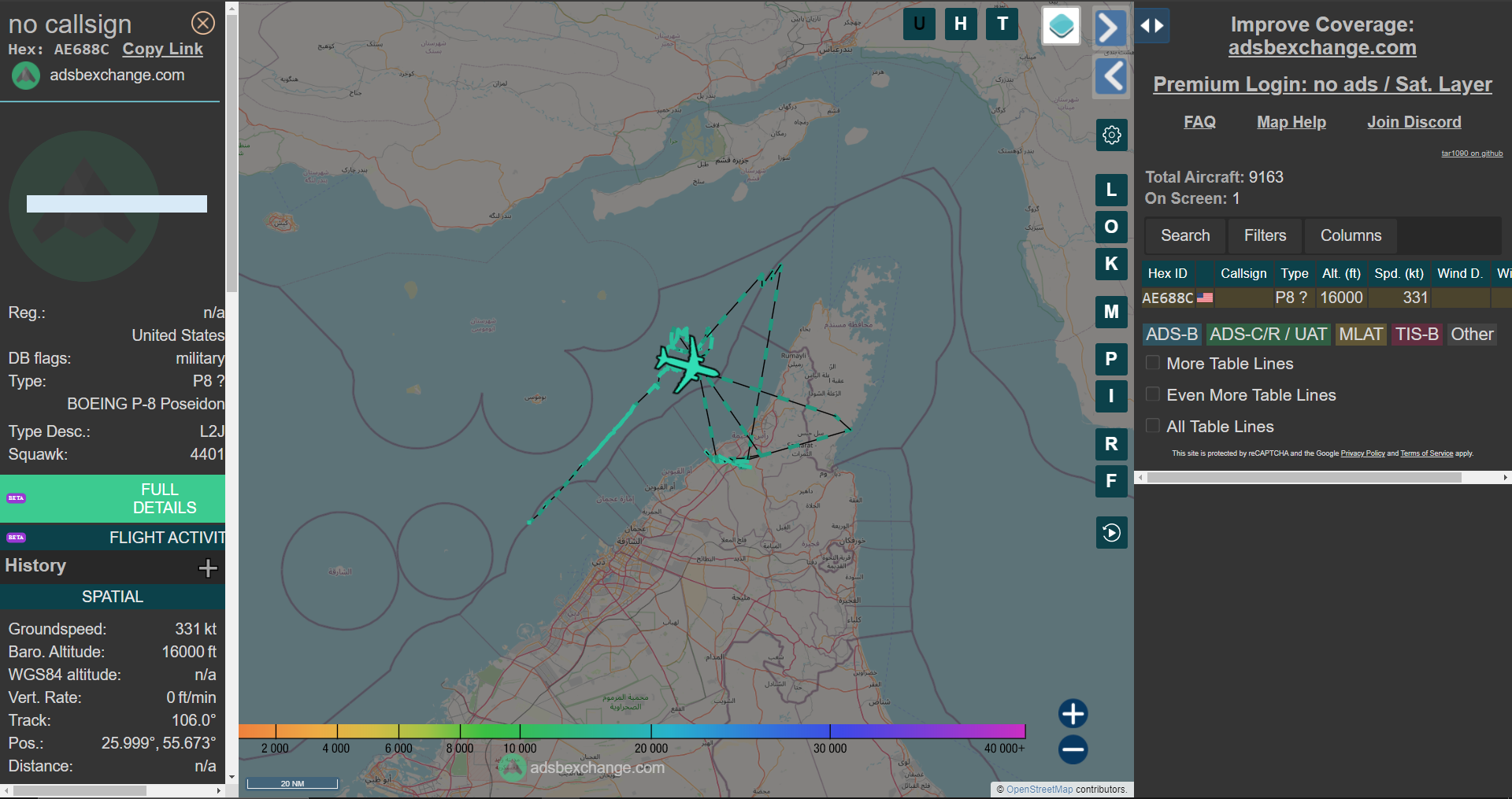This screenshot has width=1512, height=799.
Task: Sort table by Alt. (ft) column
Action: pos(1341,273)
